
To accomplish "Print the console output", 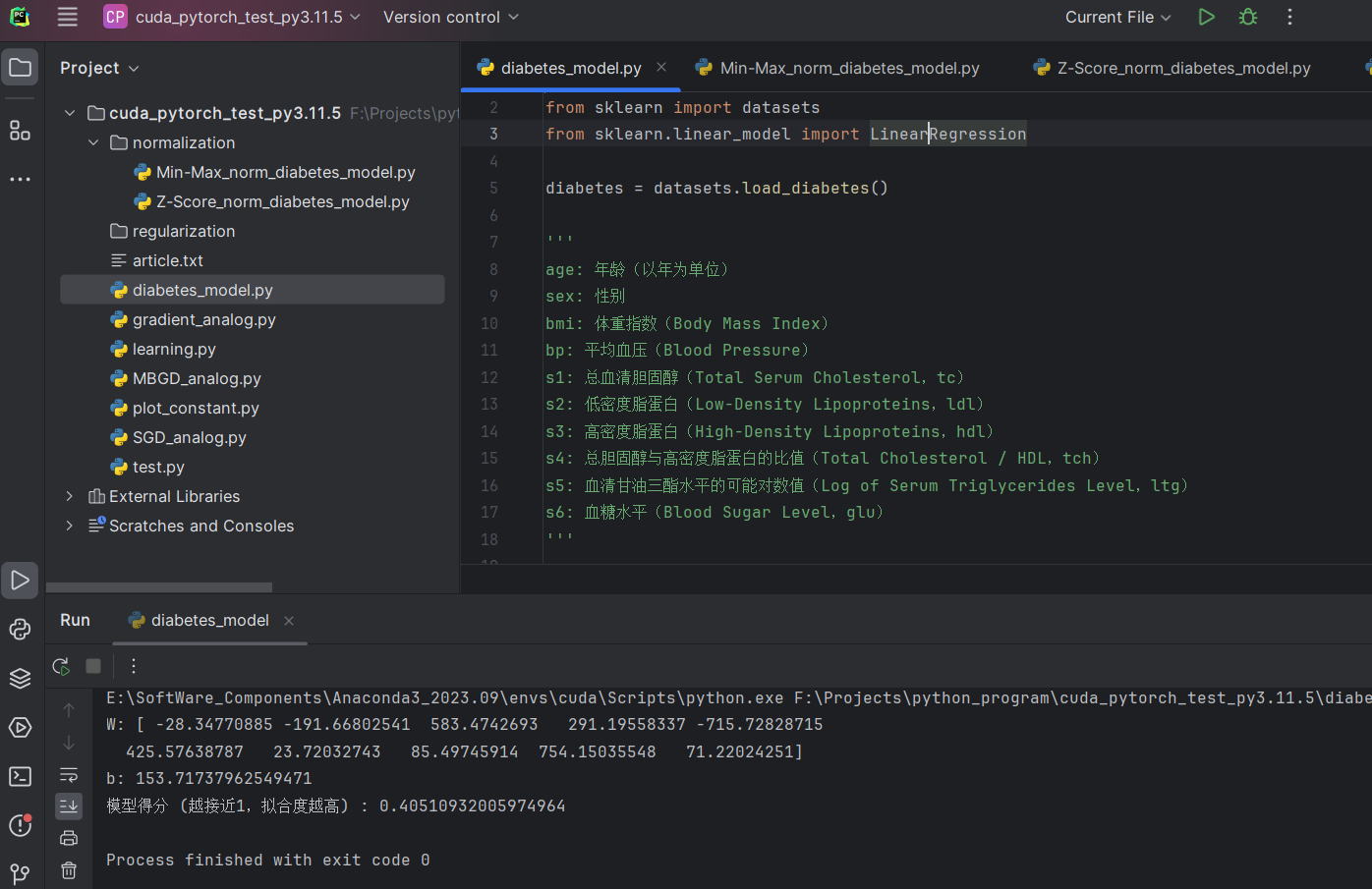I will point(69,838).
